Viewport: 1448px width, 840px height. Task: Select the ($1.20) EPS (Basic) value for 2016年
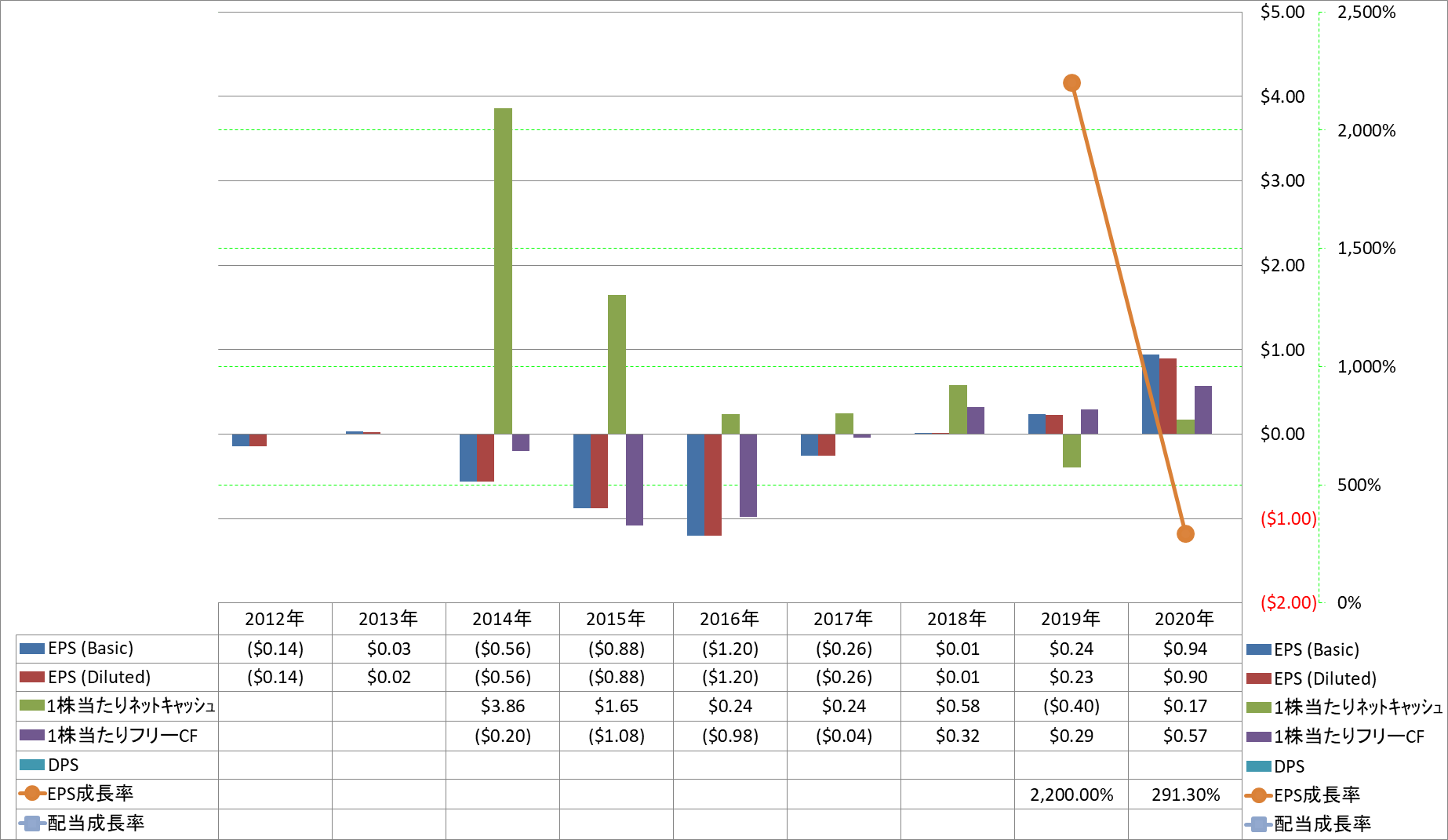click(730, 649)
